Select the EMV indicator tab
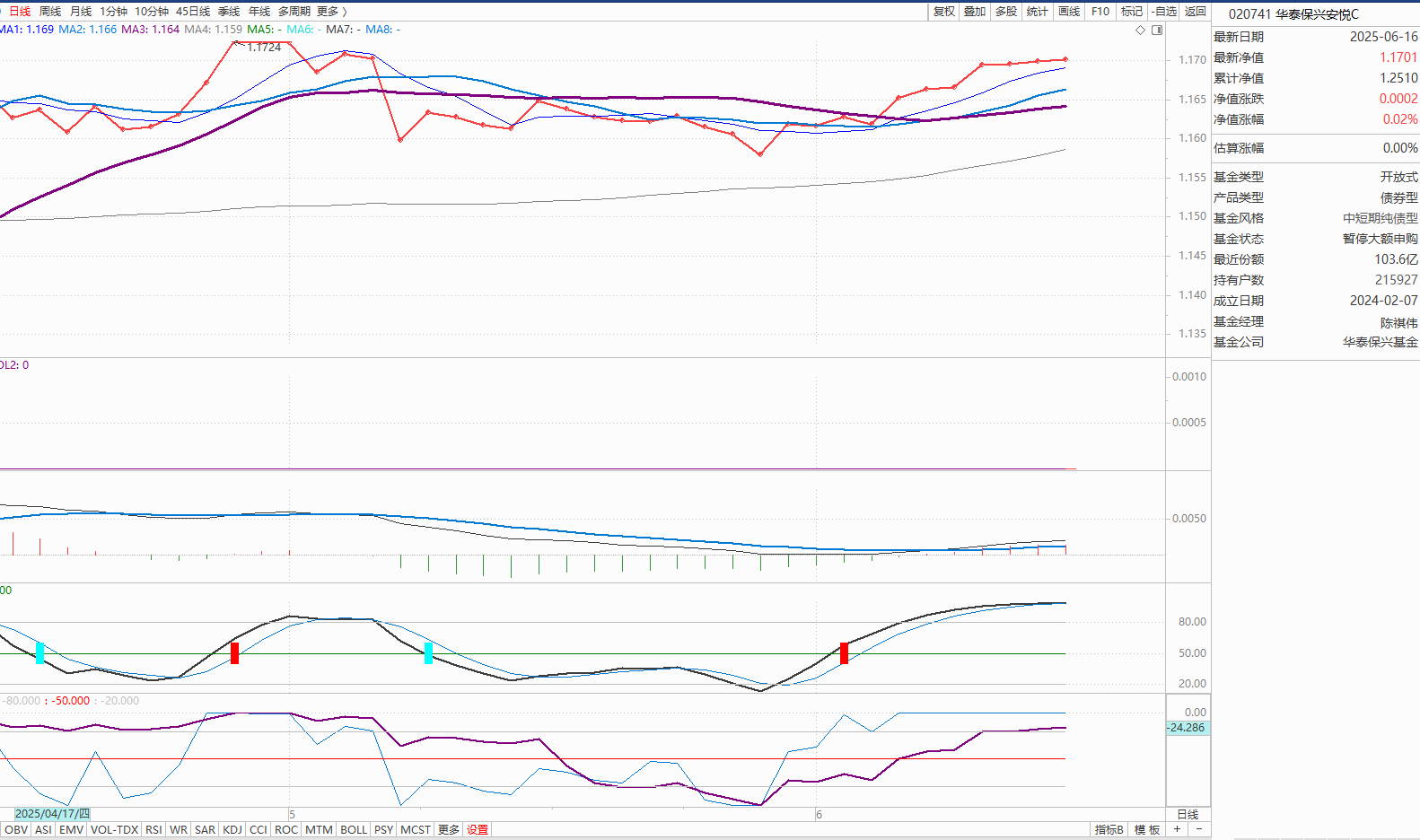The width and height of the screenshot is (1420, 840). click(x=72, y=830)
